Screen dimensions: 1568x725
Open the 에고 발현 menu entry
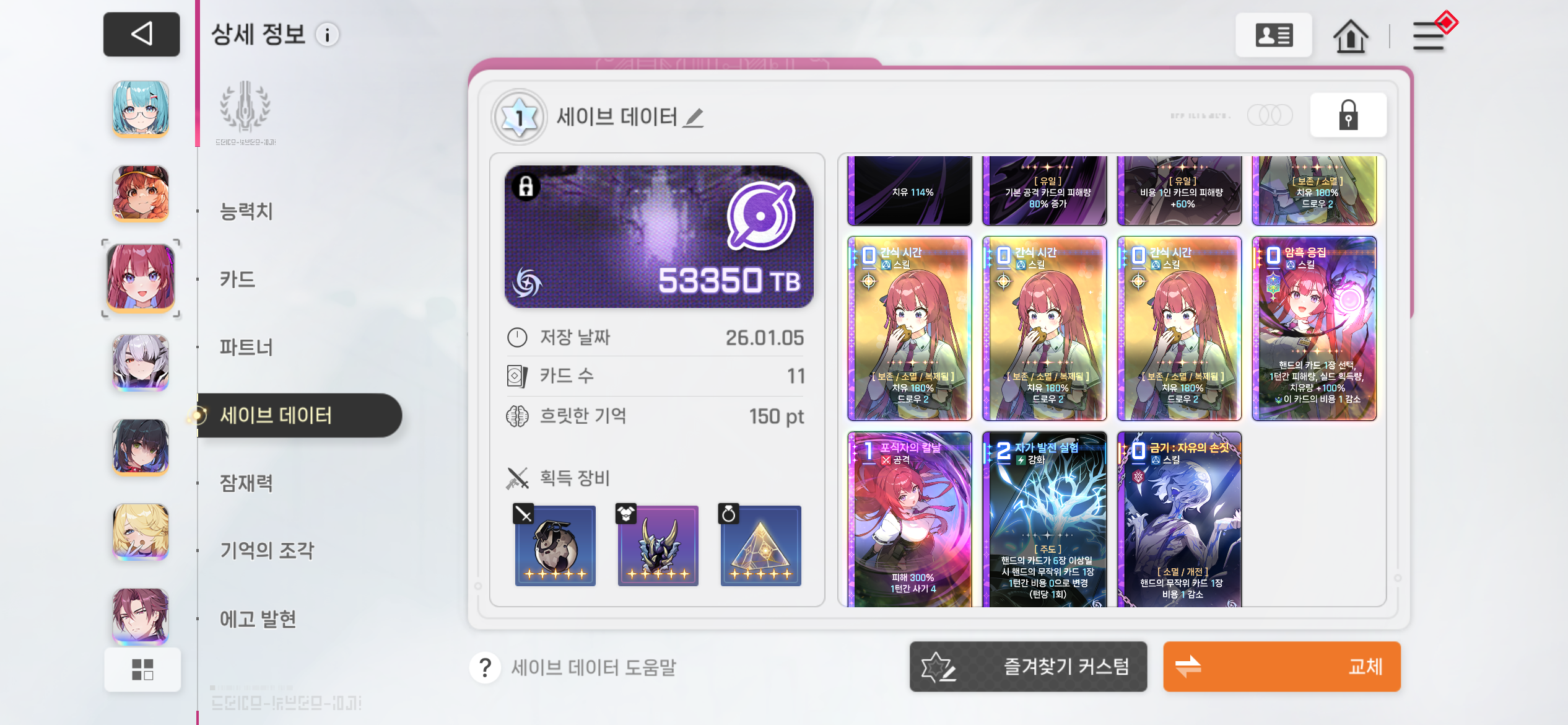[258, 619]
